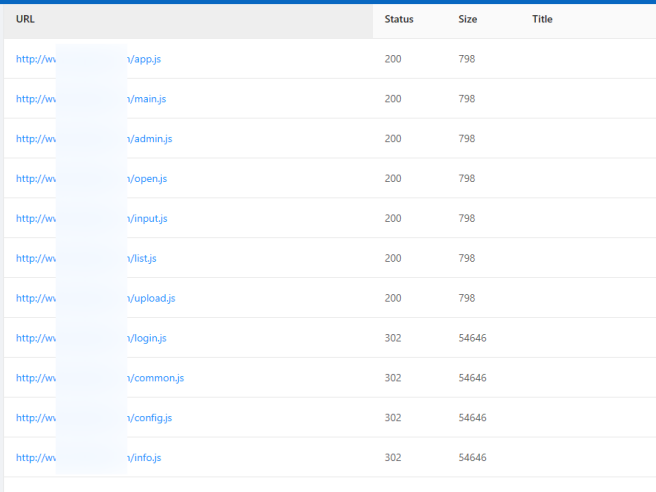
Task: Select size 54646 in config.js row
Action: click(x=472, y=418)
